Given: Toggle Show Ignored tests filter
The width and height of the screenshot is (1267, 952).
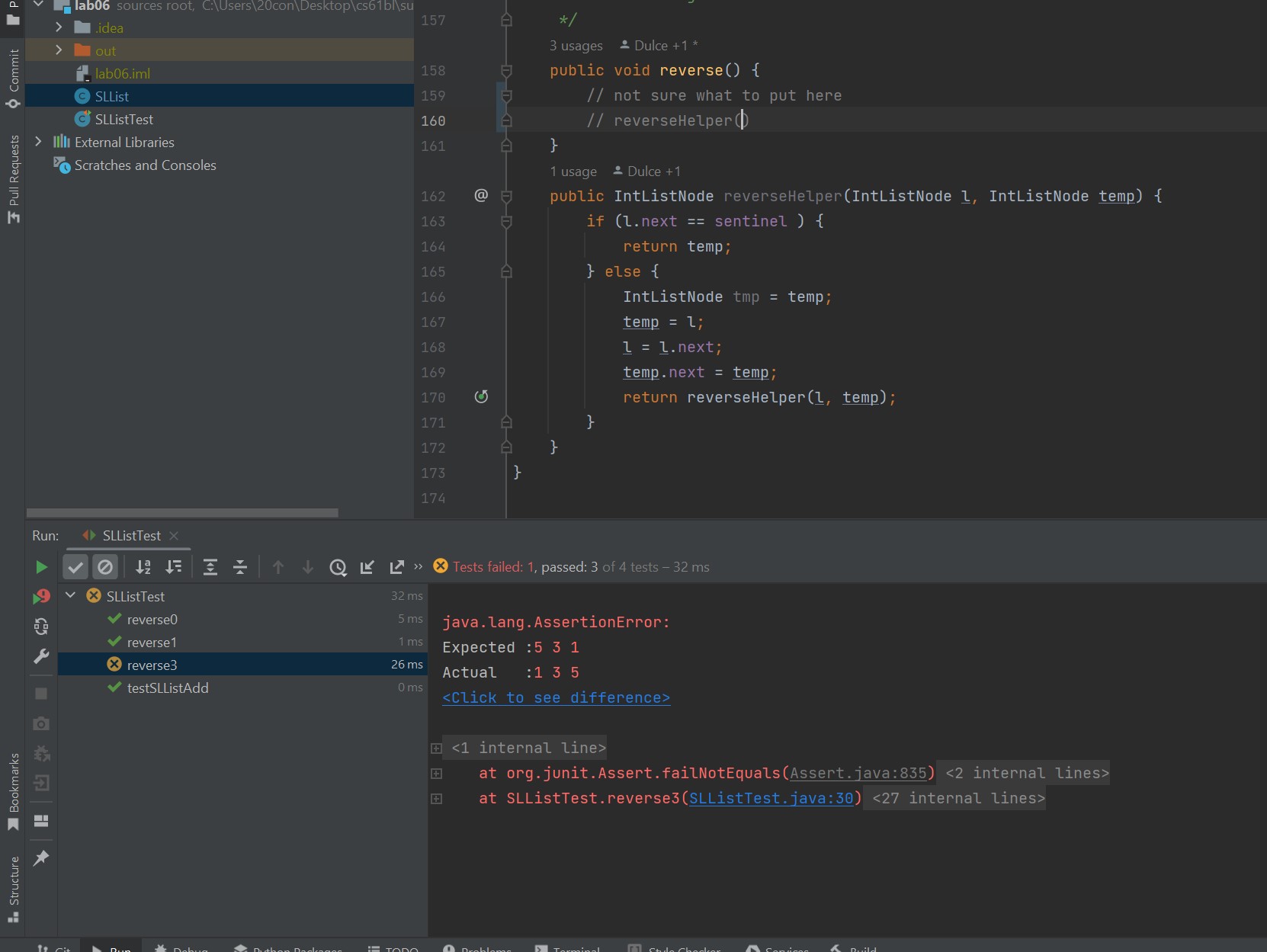Looking at the screenshot, I should 105,567.
